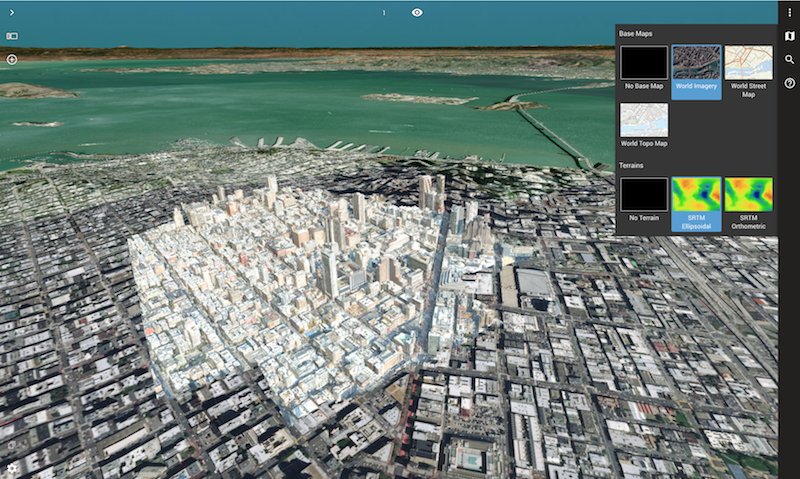The width and height of the screenshot is (800, 479).
Task: Open the help question mark icon
Action: [x=789, y=83]
